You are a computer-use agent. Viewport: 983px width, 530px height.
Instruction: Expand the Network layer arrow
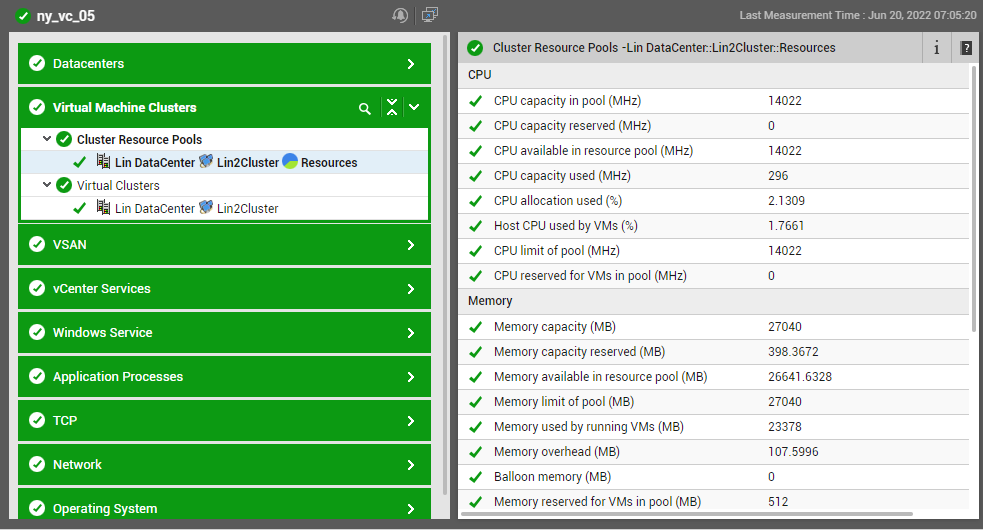coord(411,465)
